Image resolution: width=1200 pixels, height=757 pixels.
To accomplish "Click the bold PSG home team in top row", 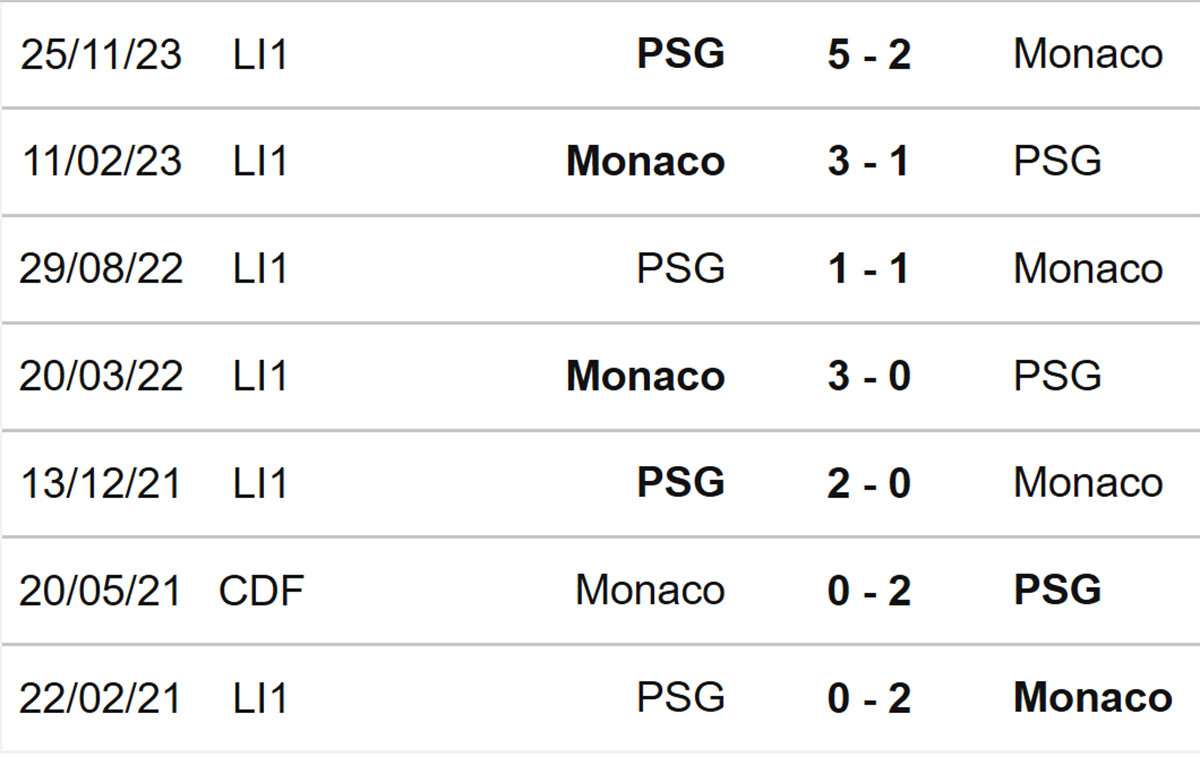I will tap(681, 54).
